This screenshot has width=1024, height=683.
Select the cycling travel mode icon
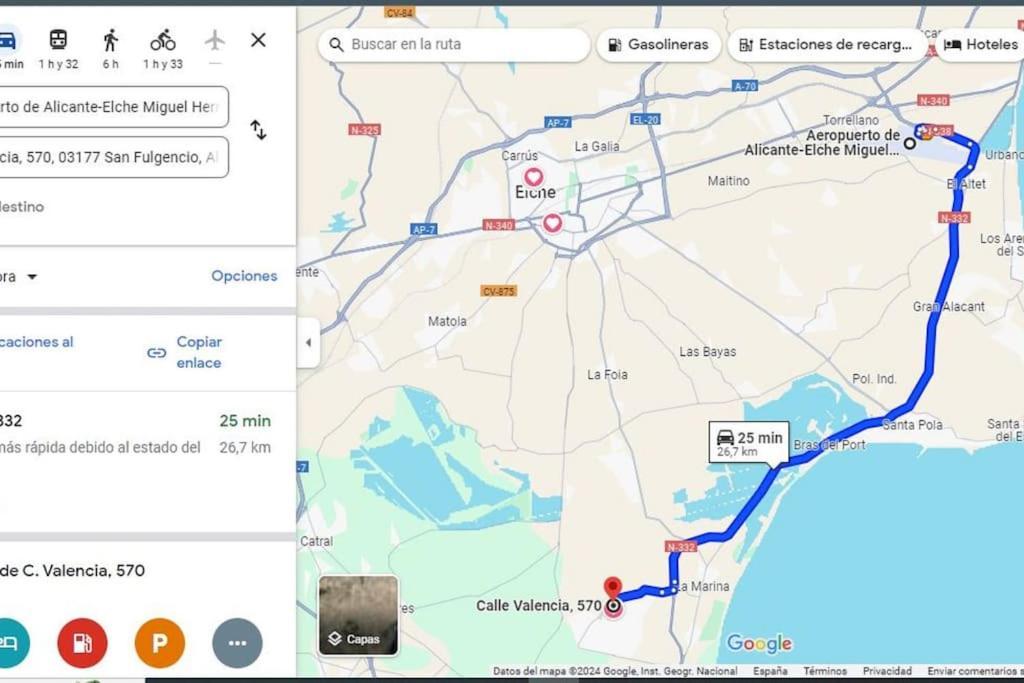coord(163,40)
